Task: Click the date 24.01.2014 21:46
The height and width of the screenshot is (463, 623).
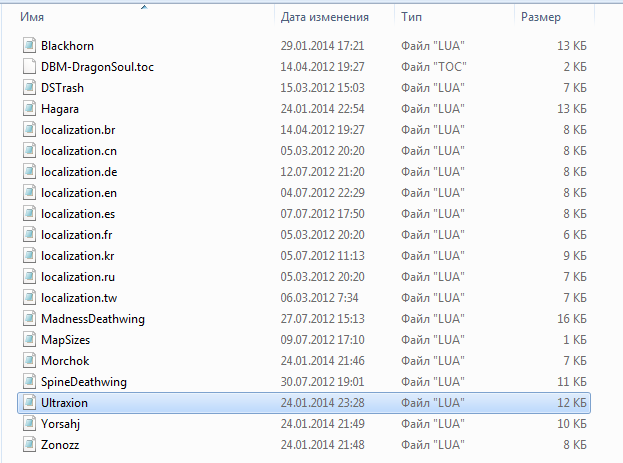Action: 322,360
